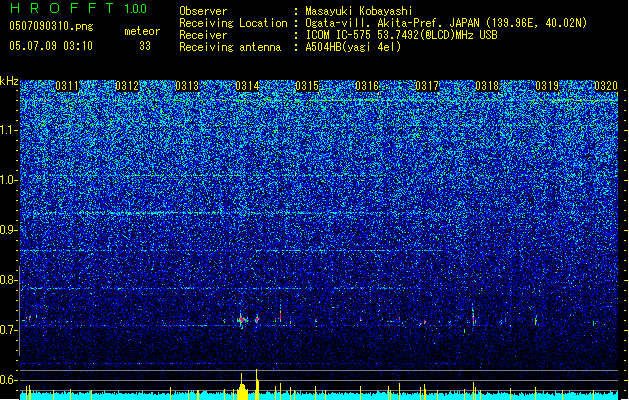Click the 0313 time marker
Viewport: 629px width, 400px height.
(x=187, y=86)
